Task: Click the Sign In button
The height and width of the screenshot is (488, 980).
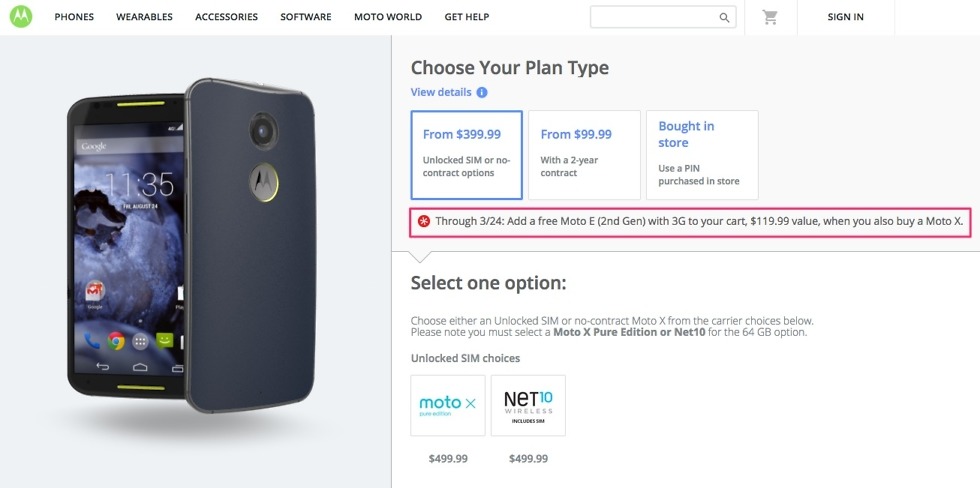Action: pyautogui.click(x=845, y=17)
